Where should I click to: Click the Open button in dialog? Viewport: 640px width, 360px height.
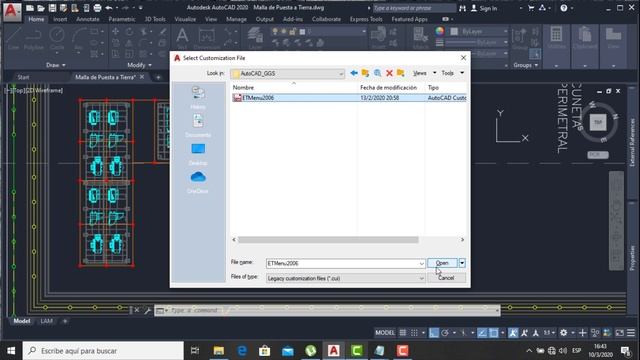[442, 263]
